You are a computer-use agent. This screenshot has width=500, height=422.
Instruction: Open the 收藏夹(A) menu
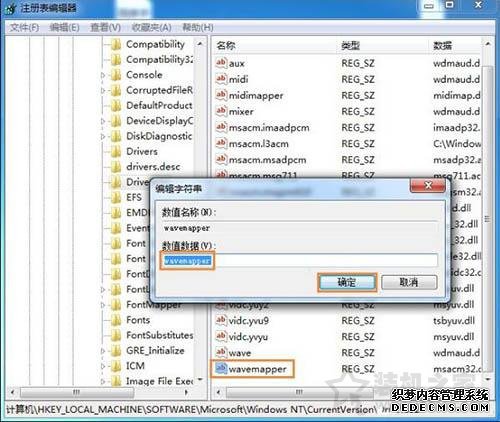pos(151,27)
